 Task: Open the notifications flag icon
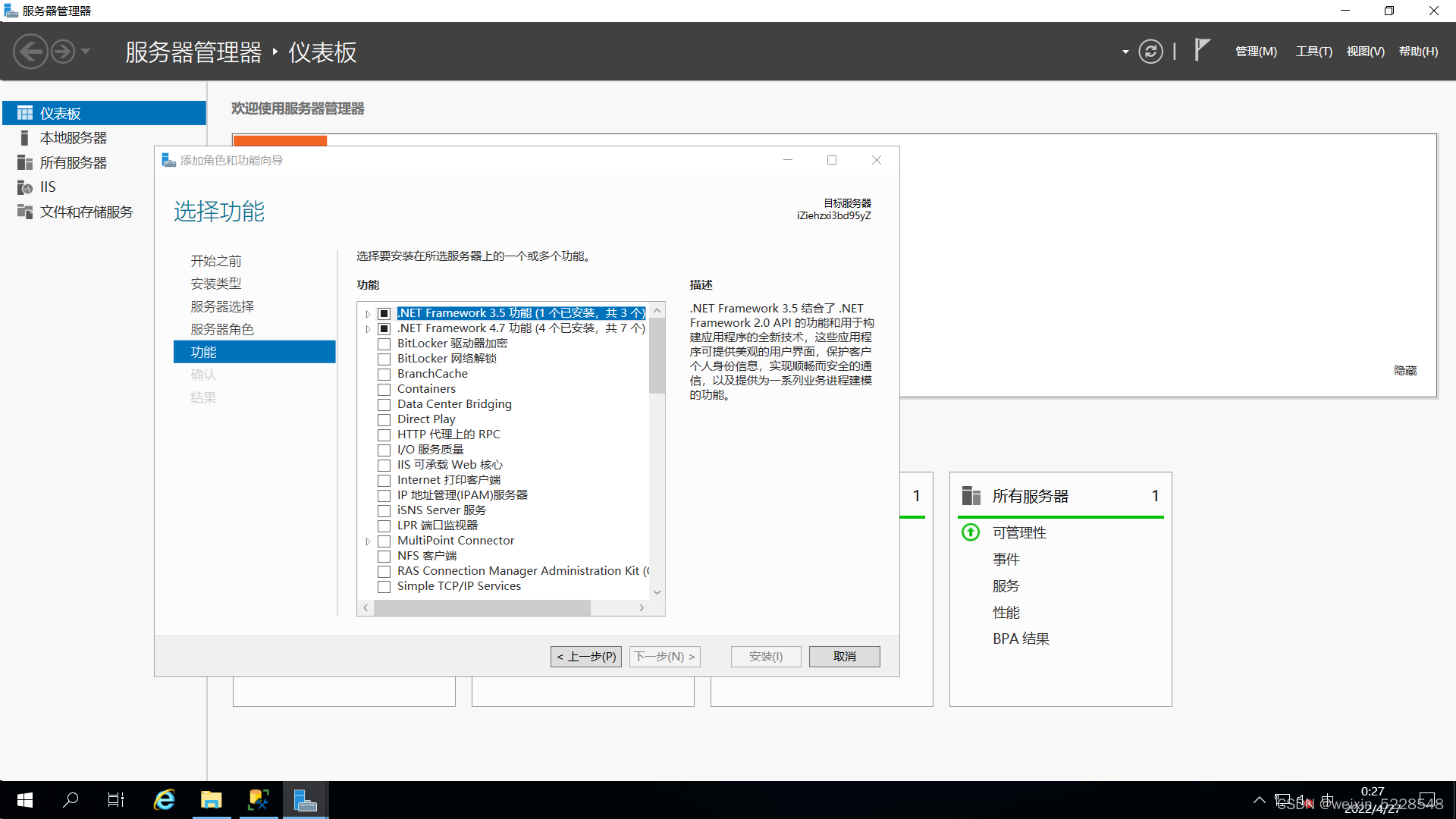tap(1202, 50)
